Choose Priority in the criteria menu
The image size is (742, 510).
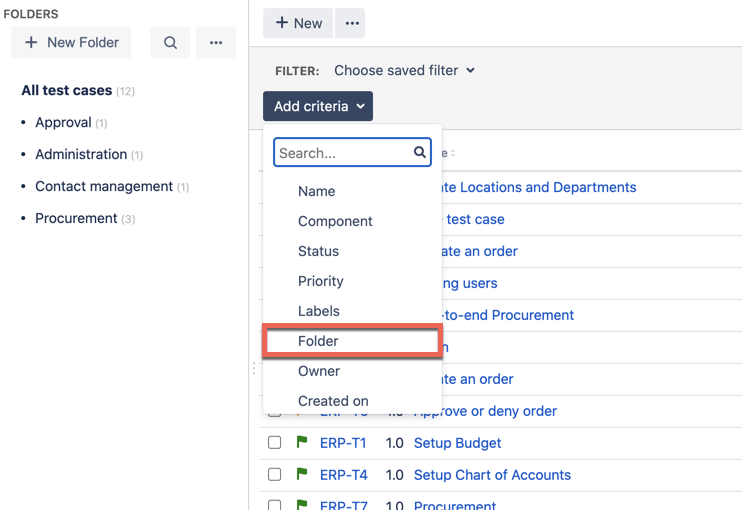[x=320, y=281]
